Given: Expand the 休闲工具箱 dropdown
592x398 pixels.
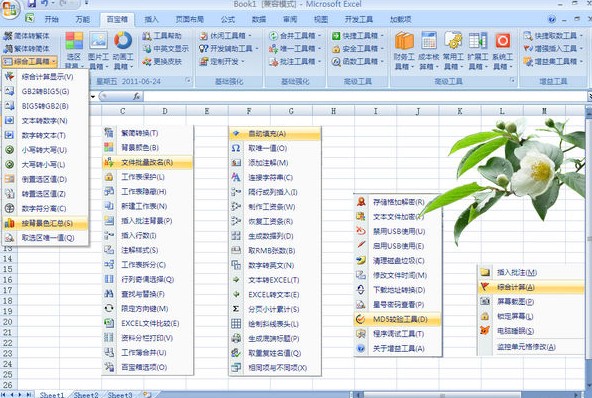Looking at the screenshot, I should coord(250,36).
